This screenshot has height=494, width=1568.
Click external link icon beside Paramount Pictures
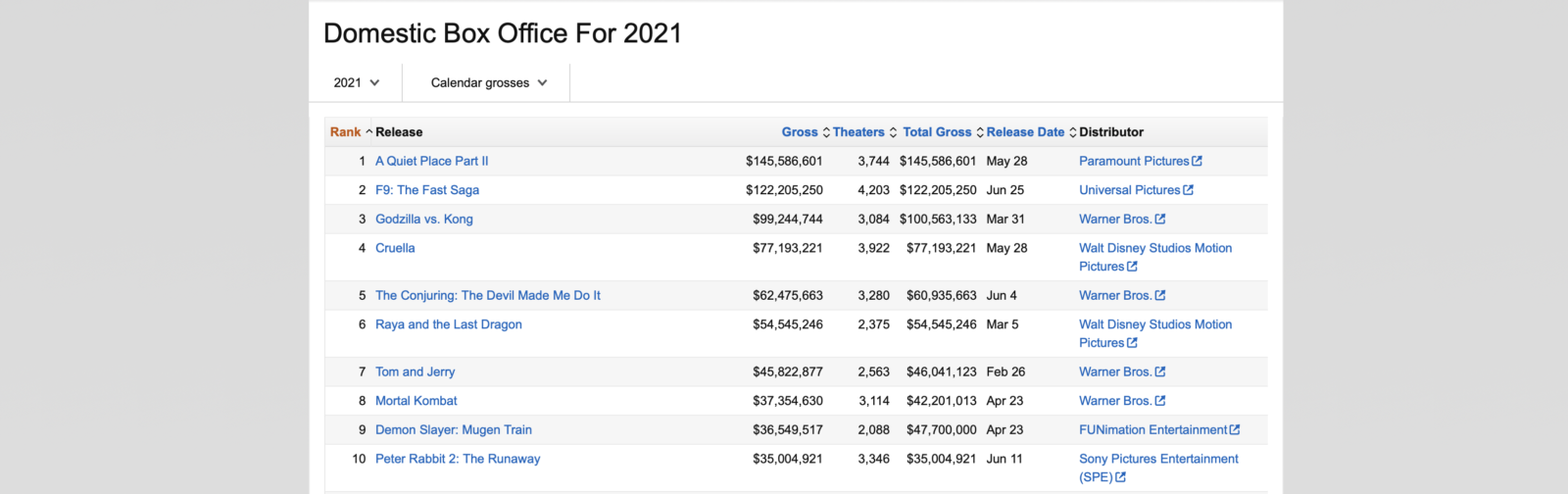[1197, 161]
